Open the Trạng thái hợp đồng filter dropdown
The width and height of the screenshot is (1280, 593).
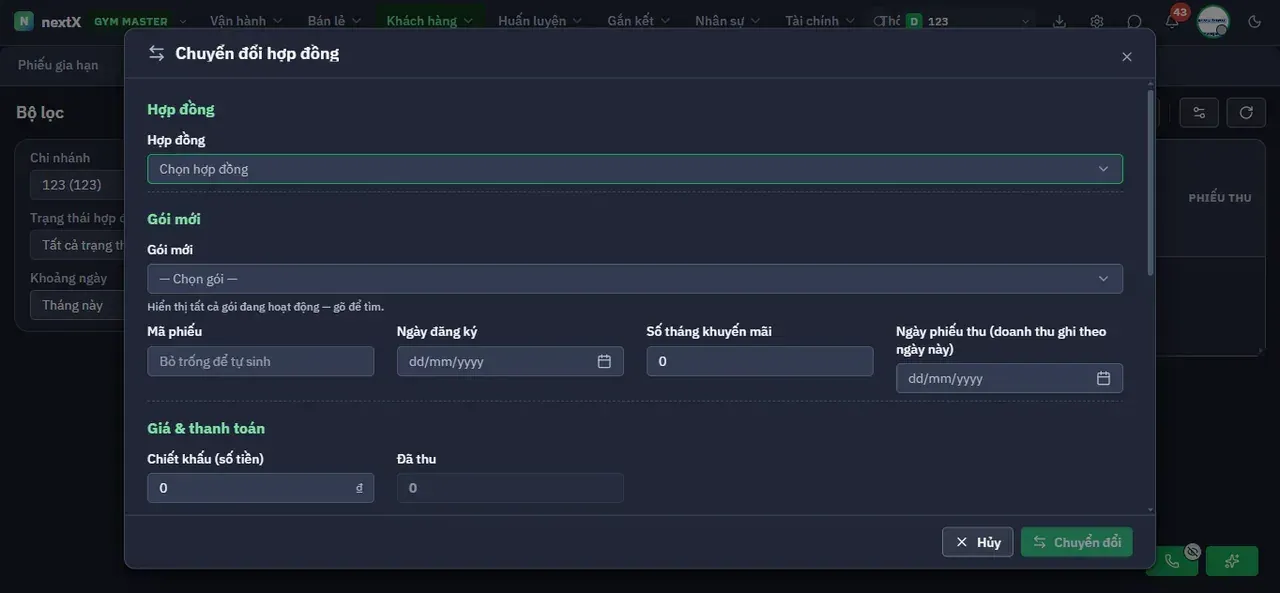pos(78,245)
